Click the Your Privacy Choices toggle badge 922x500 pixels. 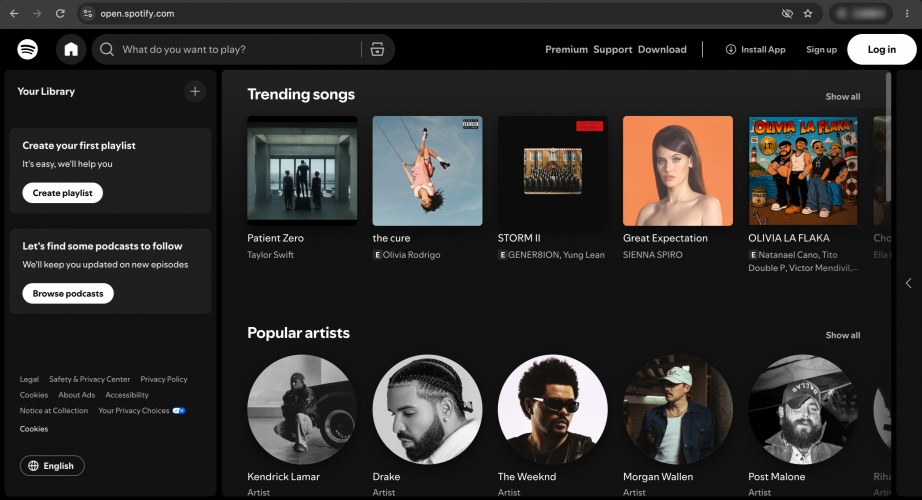tap(179, 411)
